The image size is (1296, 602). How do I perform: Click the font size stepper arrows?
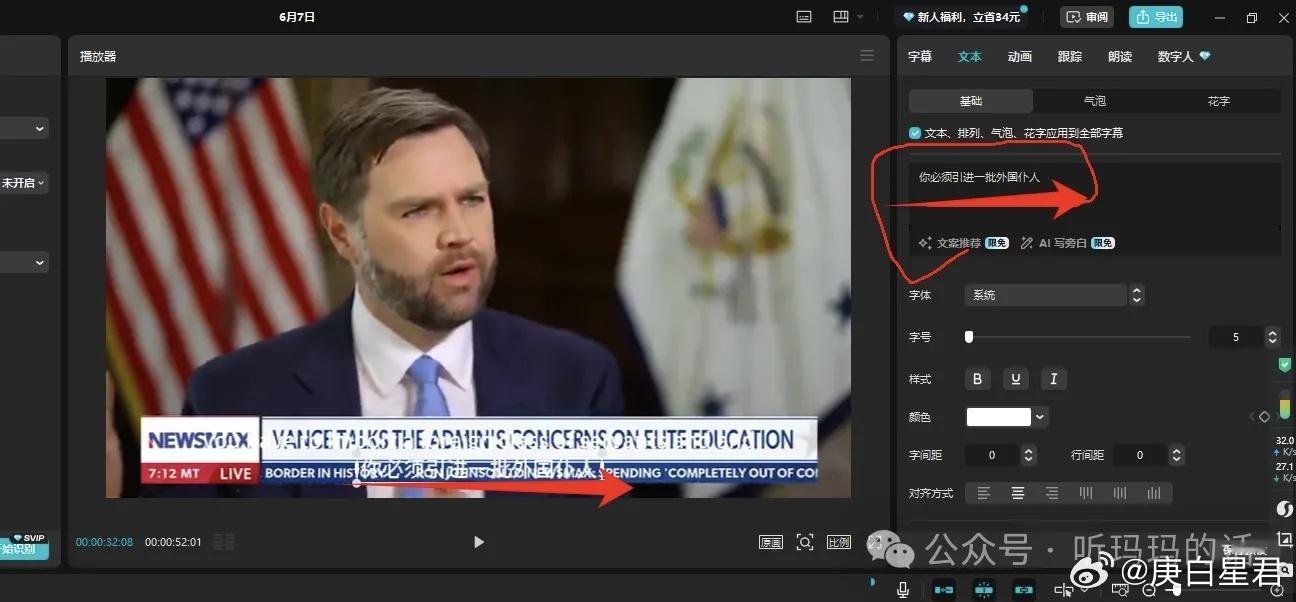(x=1272, y=337)
